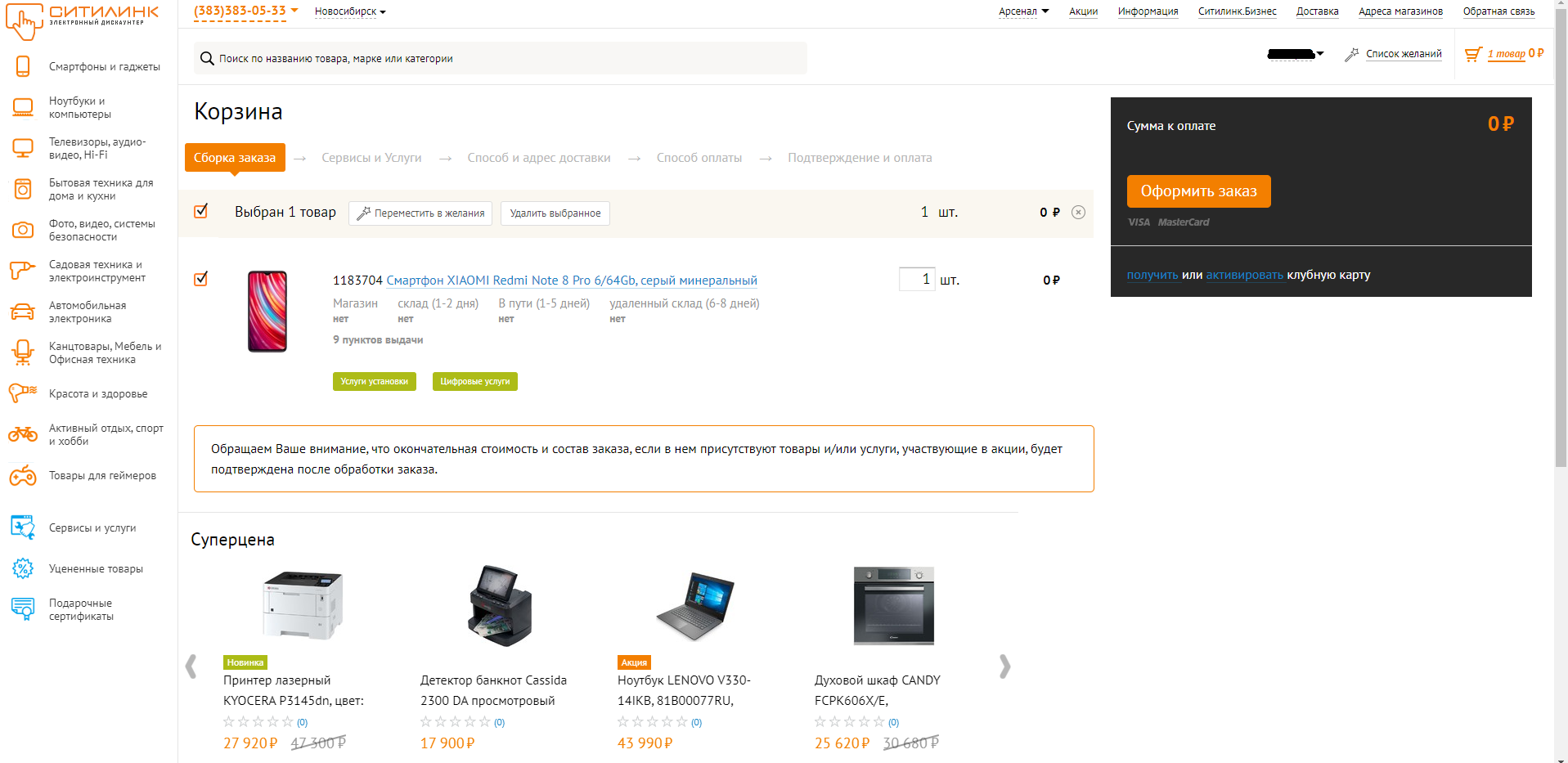Open Список желаний link
This screenshot has width=1568, height=763.
point(1404,54)
